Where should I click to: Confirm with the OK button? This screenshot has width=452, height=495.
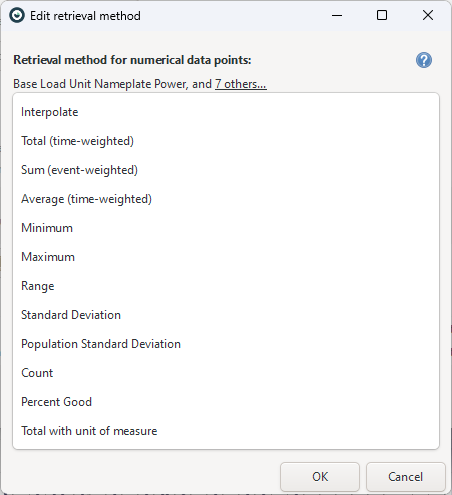[320, 477]
